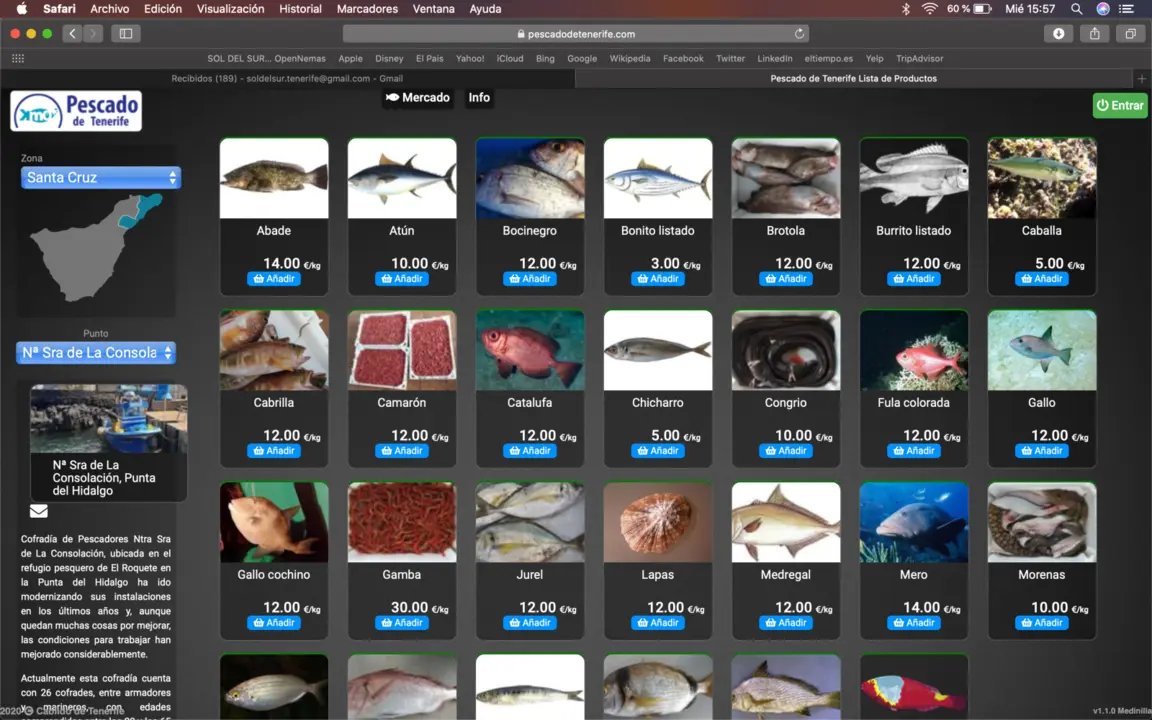The image size is (1152, 720).
Task: Open the Spotlight search icon in menu bar
Action: 1076,9
